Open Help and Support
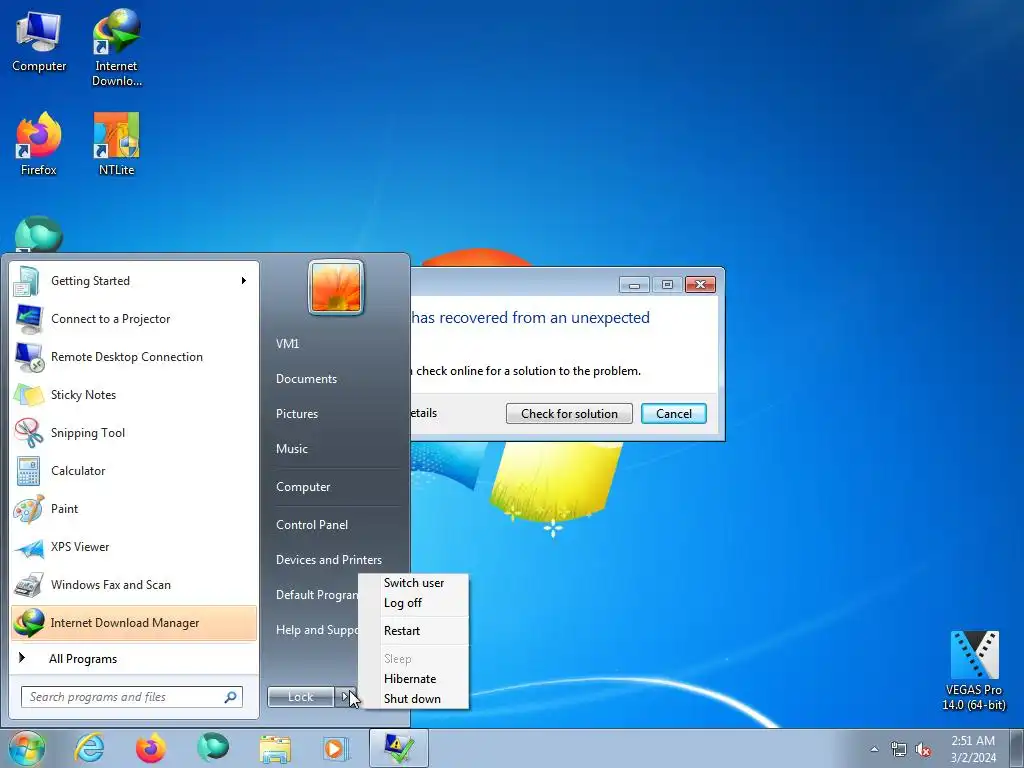 pos(315,630)
